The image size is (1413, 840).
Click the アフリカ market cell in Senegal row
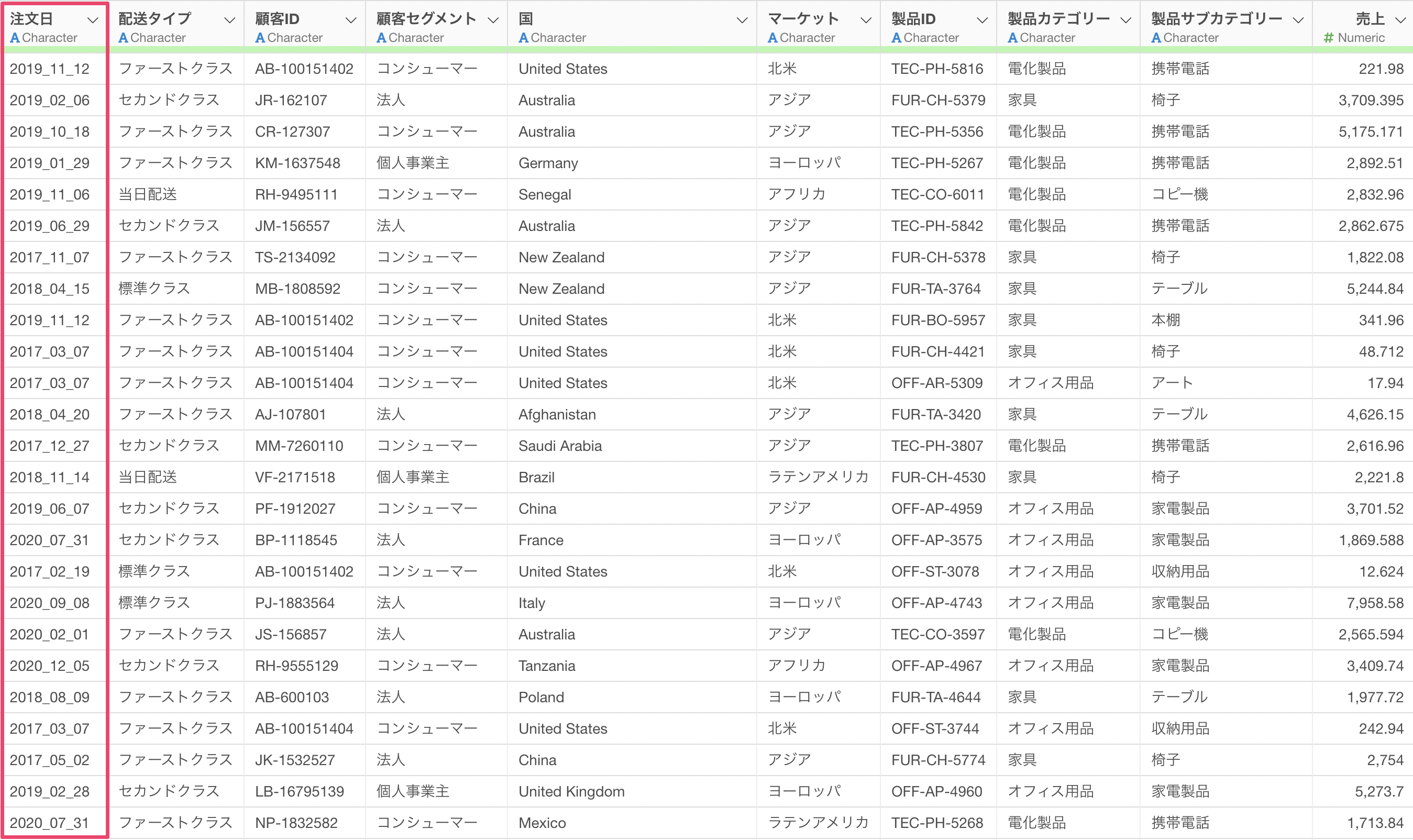pos(796,195)
